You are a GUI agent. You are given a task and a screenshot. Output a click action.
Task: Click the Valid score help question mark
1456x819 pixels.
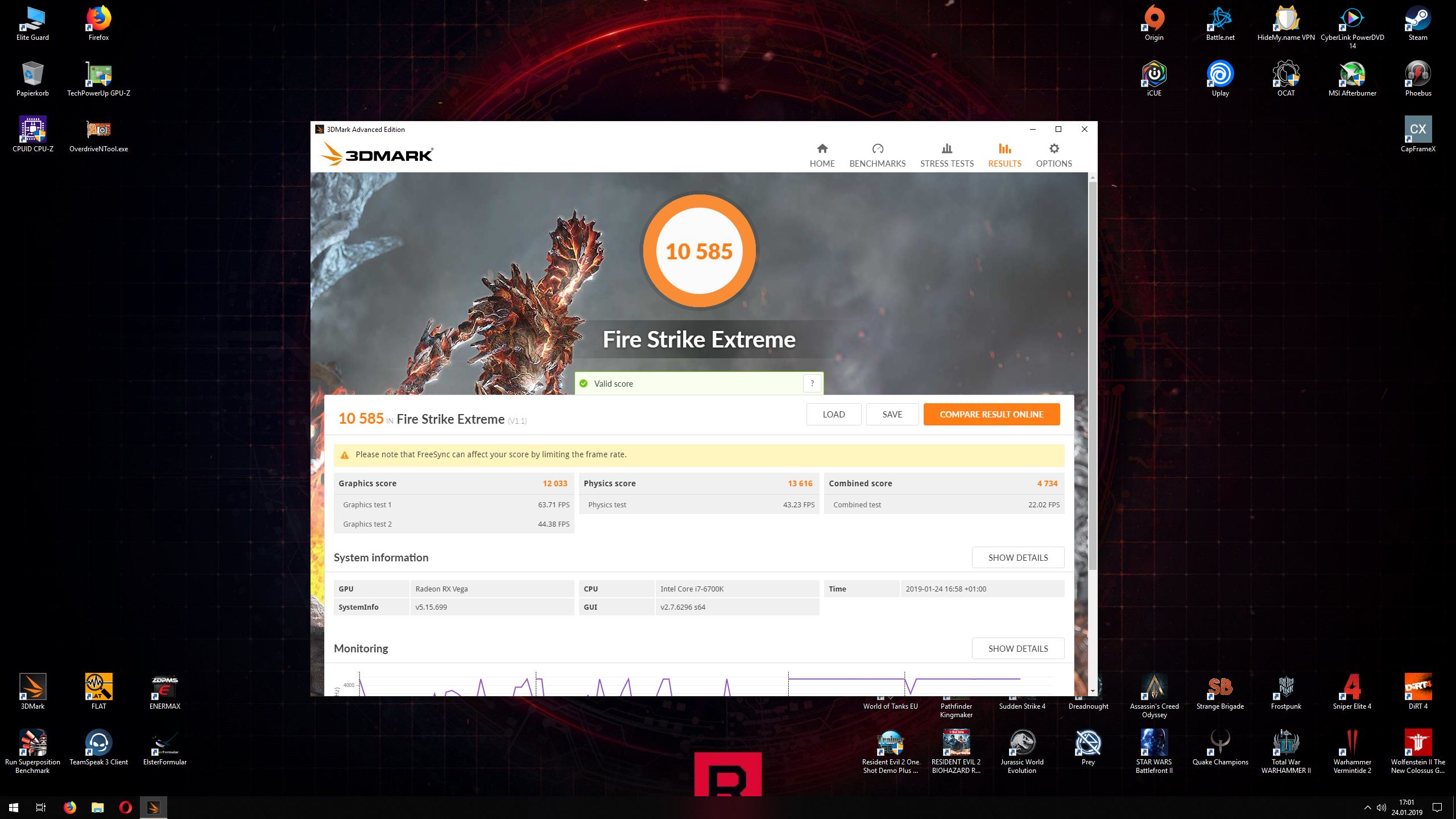click(x=812, y=383)
